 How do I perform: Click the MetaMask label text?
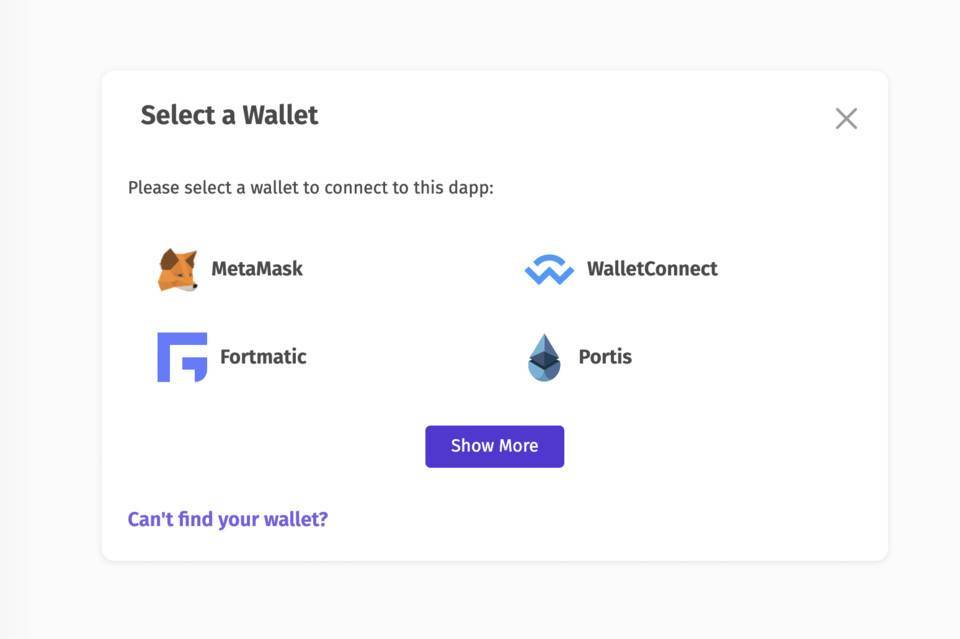(257, 267)
